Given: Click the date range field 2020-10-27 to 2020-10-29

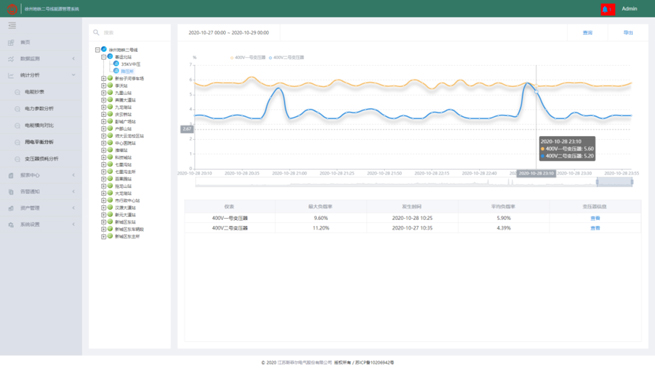Looking at the screenshot, I should click(228, 33).
